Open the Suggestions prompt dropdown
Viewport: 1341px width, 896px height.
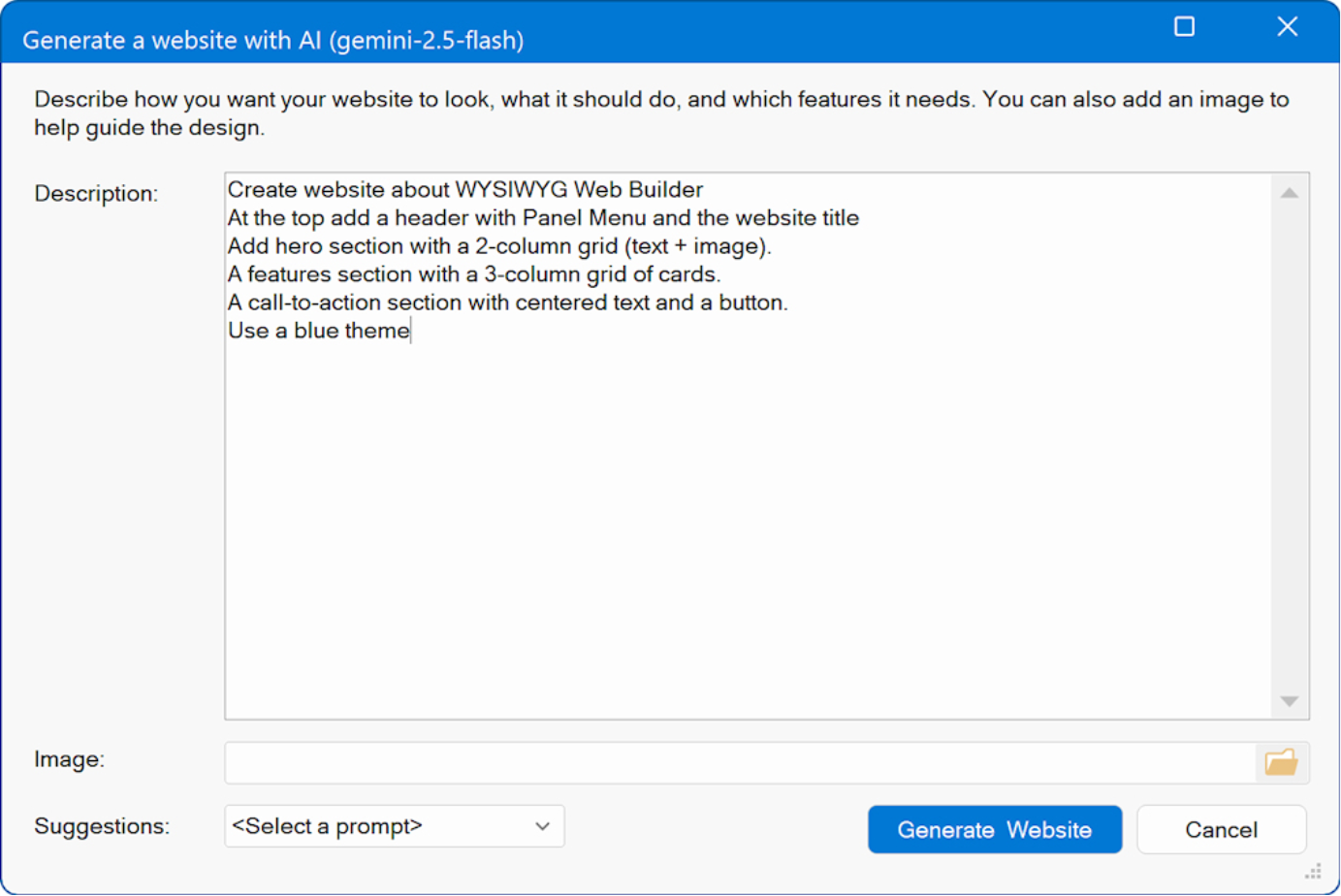pos(394,826)
